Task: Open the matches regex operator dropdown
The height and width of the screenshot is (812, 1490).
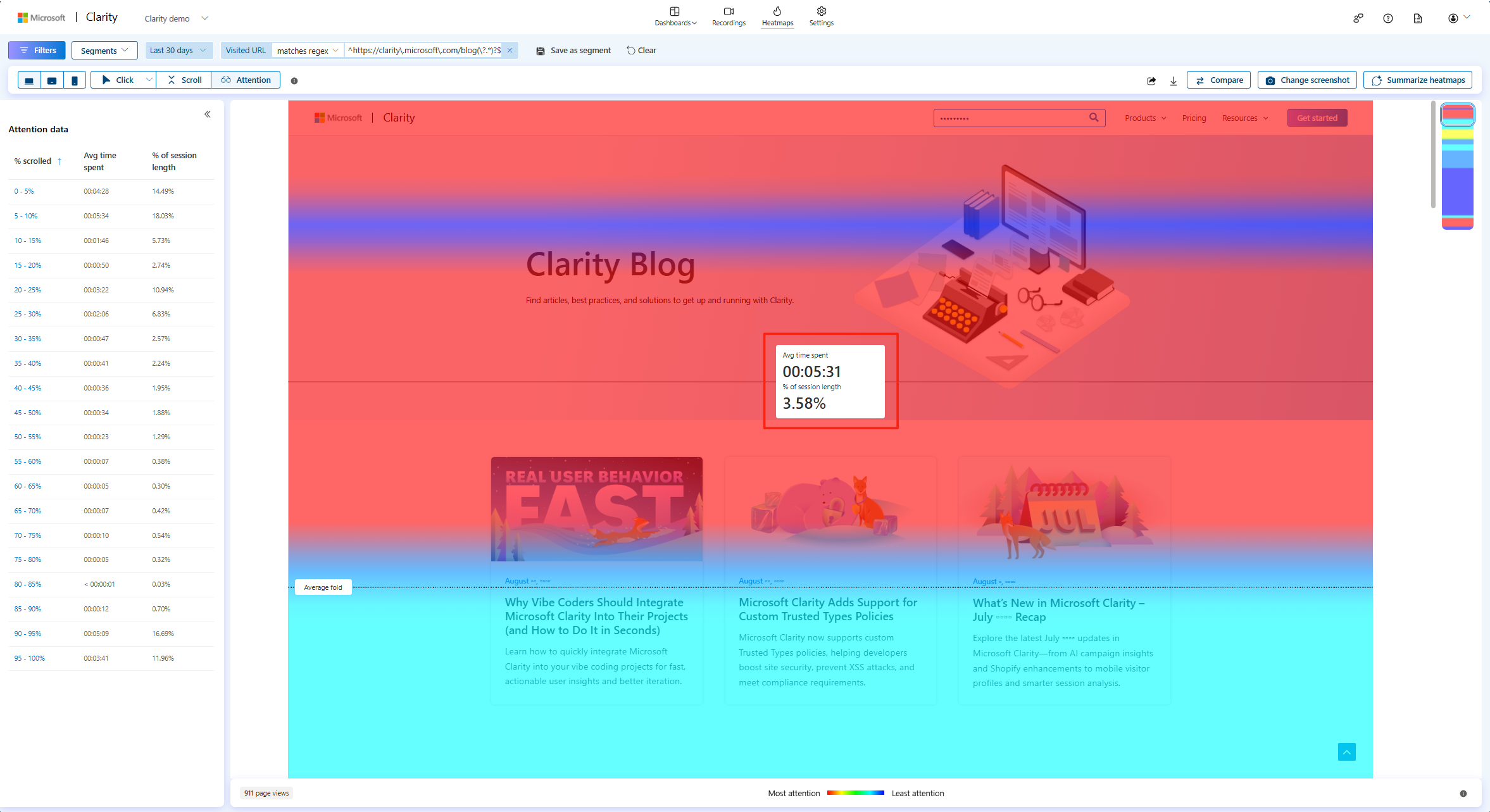Action: pos(308,51)
